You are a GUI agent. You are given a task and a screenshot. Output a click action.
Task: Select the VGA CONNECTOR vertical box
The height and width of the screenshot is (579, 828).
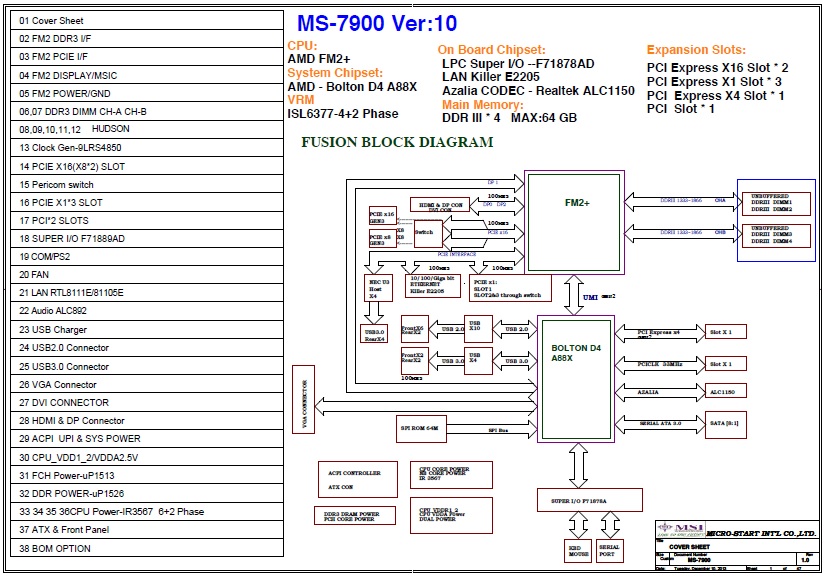click(301, 410)
